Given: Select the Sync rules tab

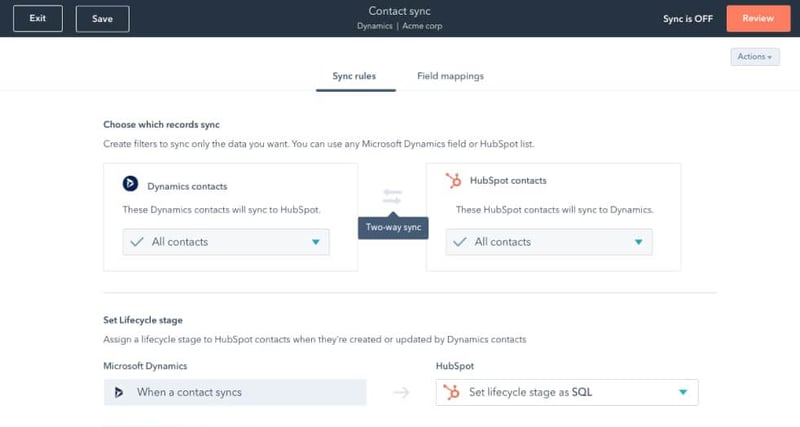Looking at the screenshot, I should [x=355, y=76].
